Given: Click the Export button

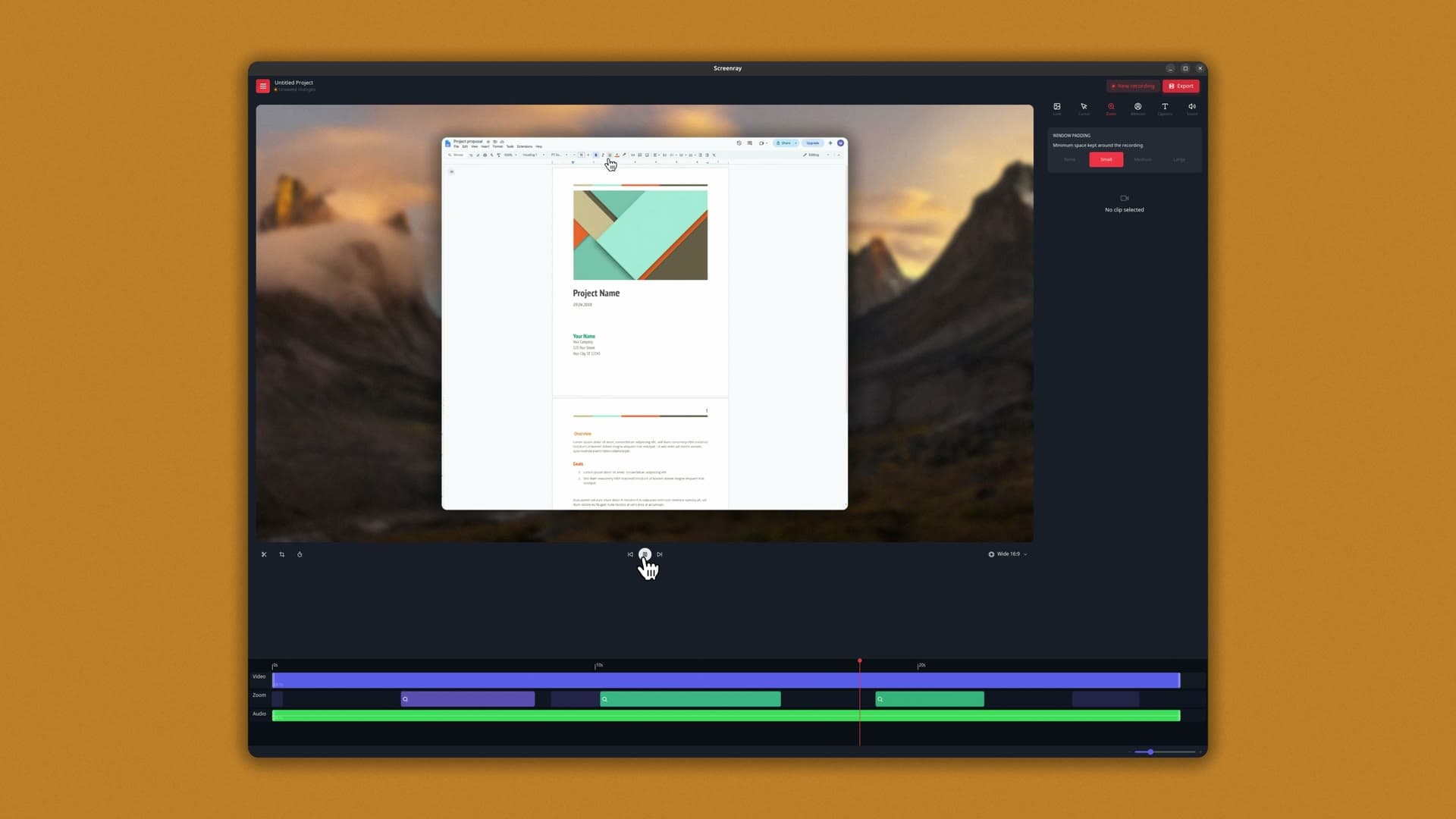Looking at the screenshot, I should [x=1181, y=86].
